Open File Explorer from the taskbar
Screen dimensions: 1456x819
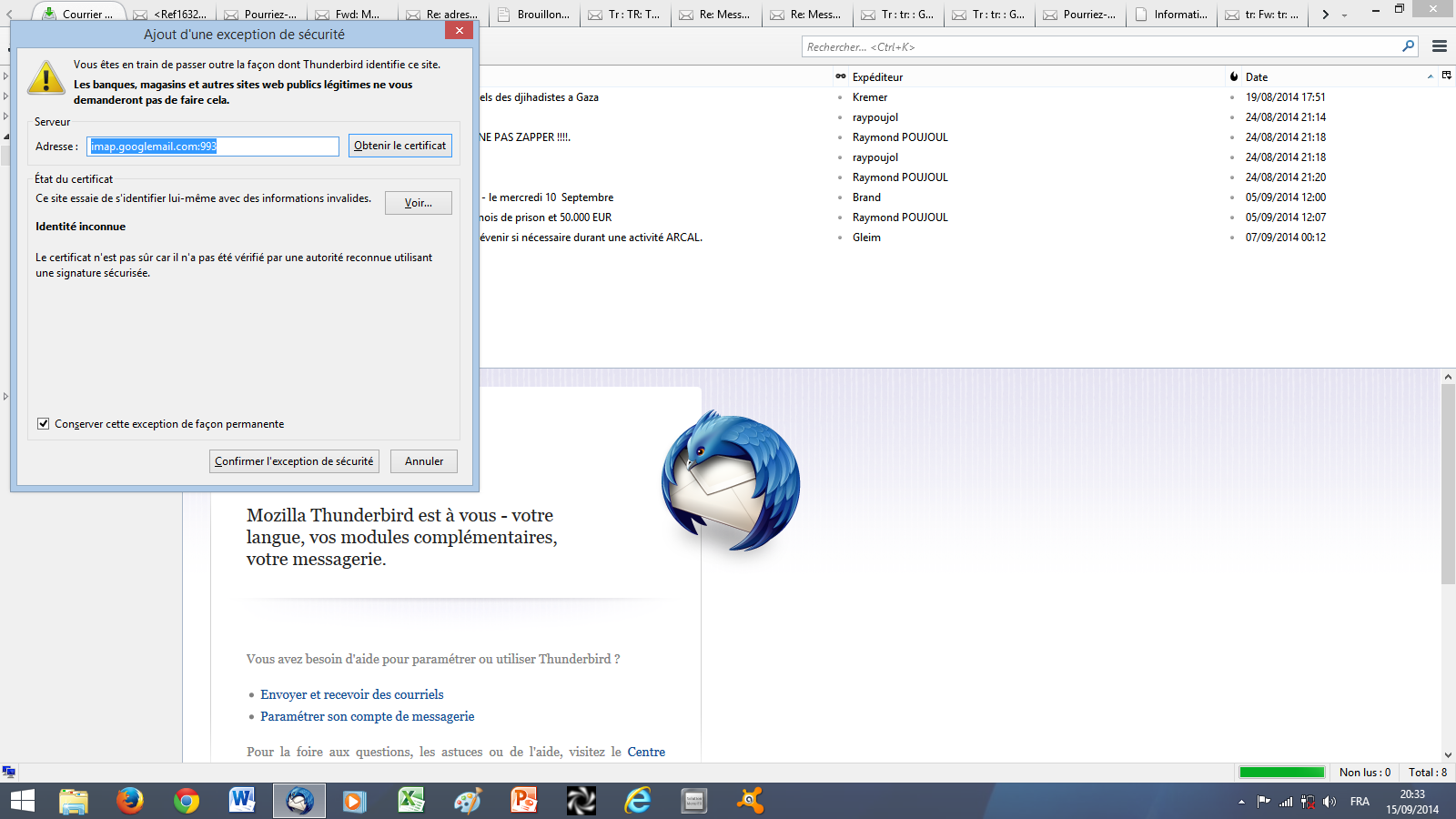[74, 801]
